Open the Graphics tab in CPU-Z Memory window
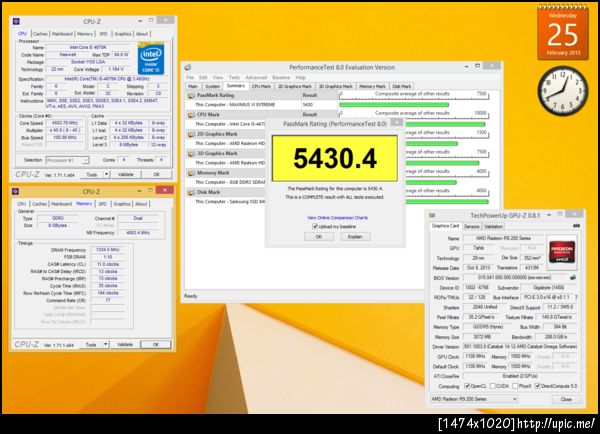The width and height of the screenshot is (600, 434). pyautogui.click(x=122, y=204)
